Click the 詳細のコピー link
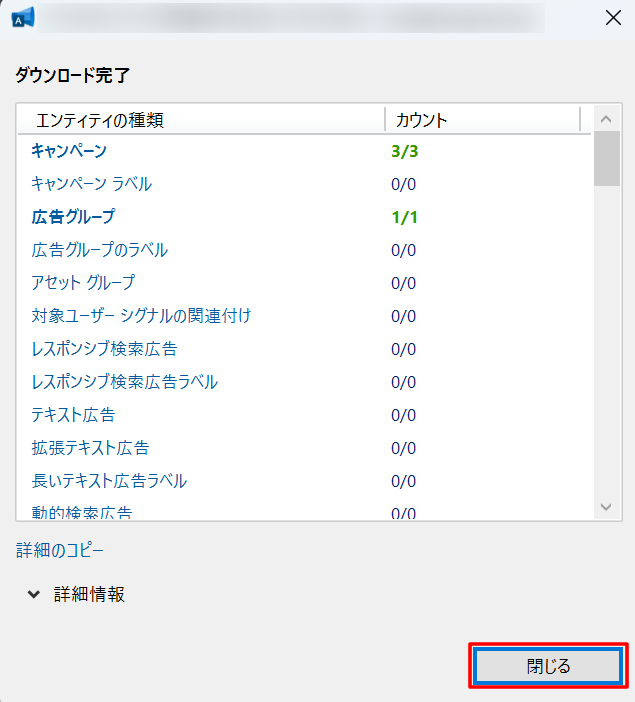Image resolution: width=635 pixels, height=702 pixels. [x=59, y=550]
